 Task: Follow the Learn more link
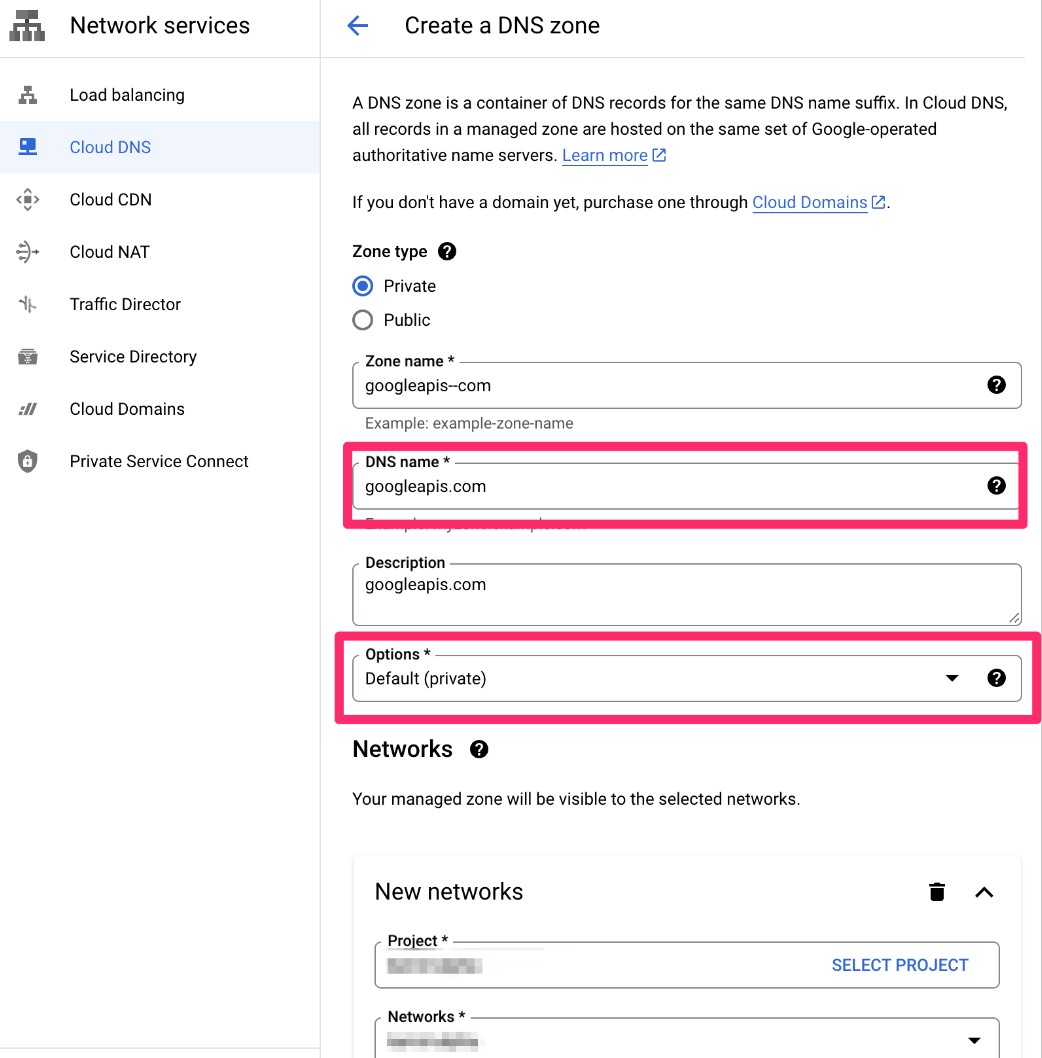tap(605, 155)
